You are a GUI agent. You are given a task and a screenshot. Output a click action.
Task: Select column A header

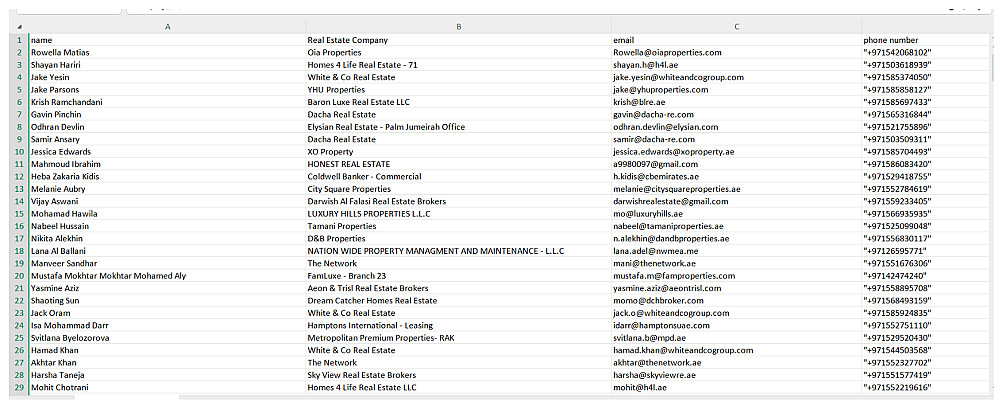pos(167,27)
